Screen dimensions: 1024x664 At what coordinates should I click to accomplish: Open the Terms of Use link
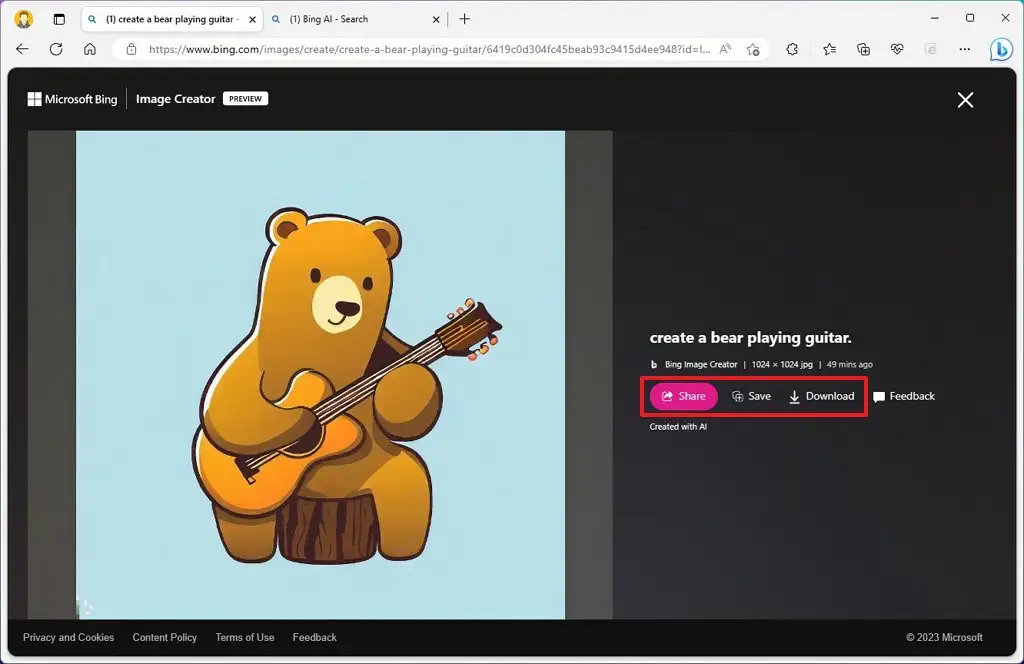pyautogui.click(x=245, y=637)
